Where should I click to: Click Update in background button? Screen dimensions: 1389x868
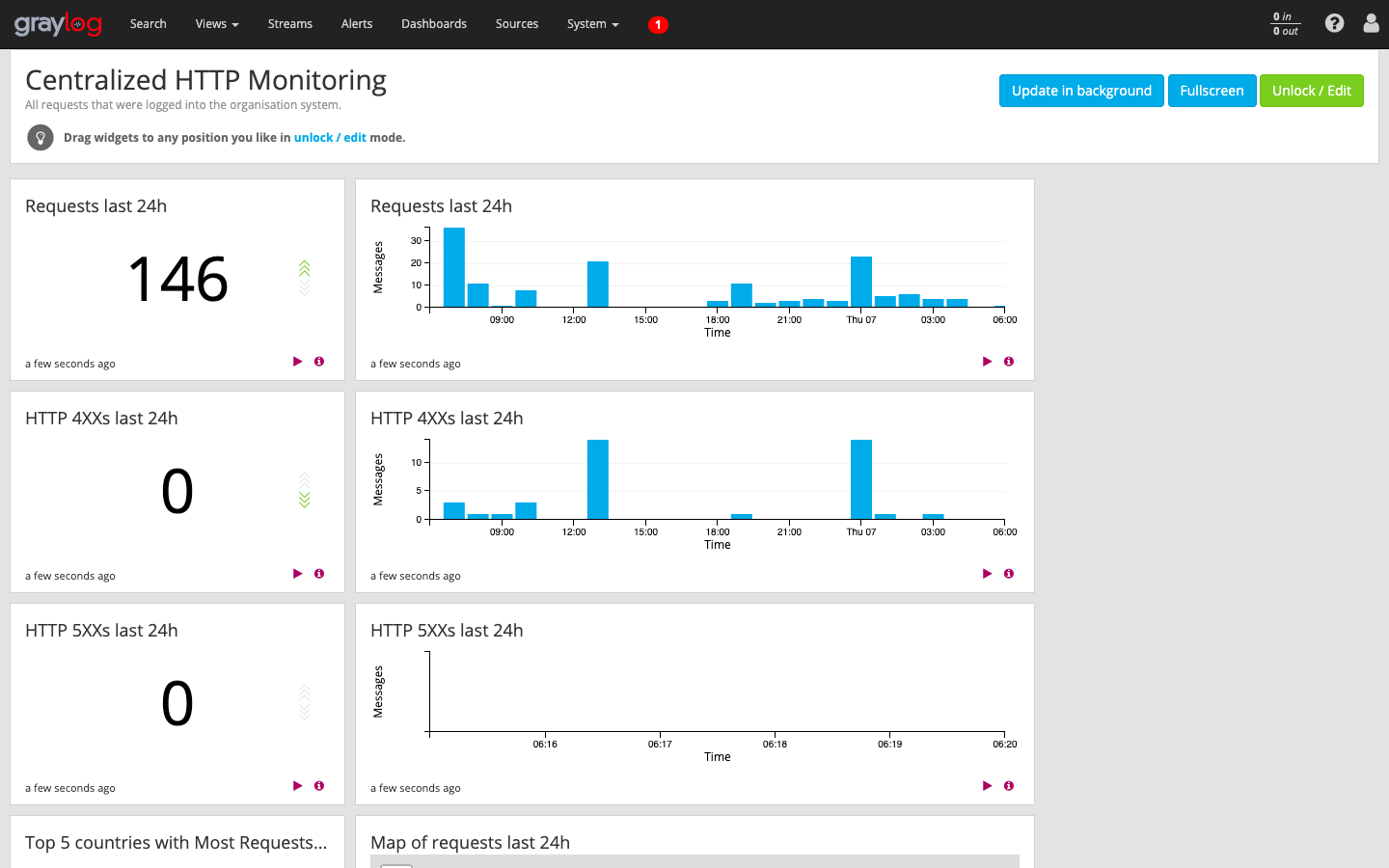point(1081,91)
